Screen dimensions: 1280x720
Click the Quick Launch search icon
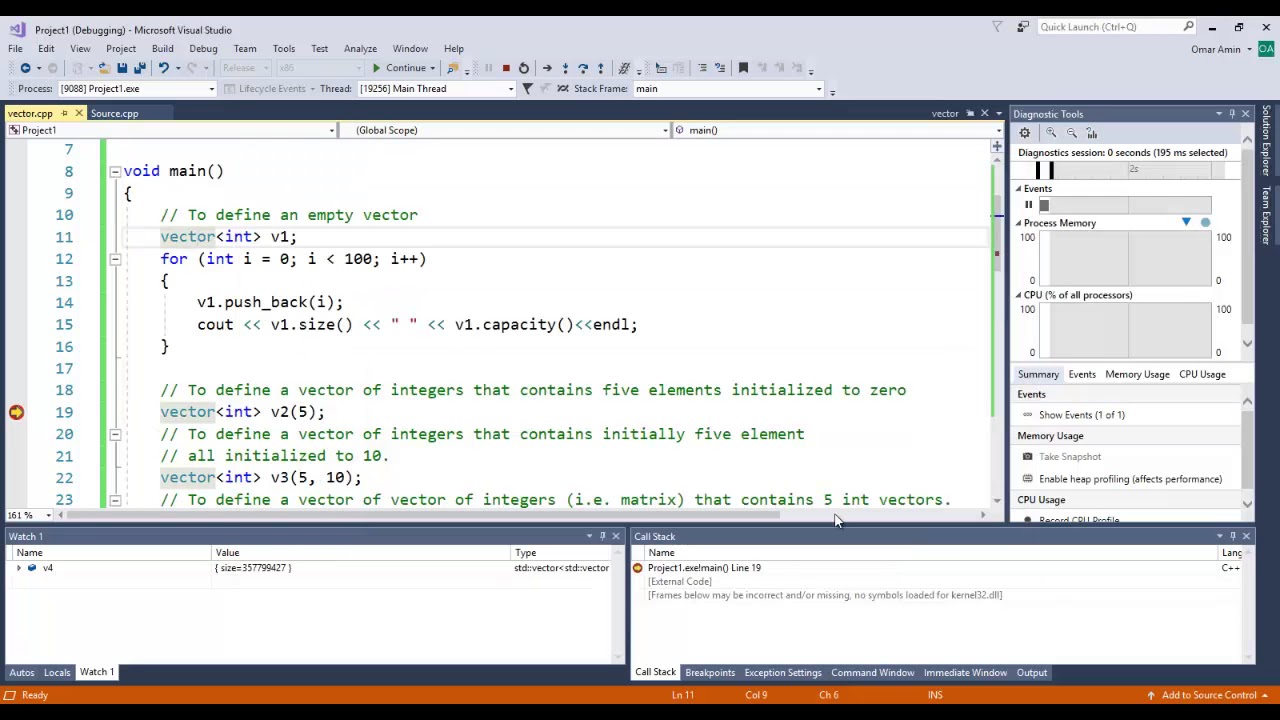coord(1188,27)
